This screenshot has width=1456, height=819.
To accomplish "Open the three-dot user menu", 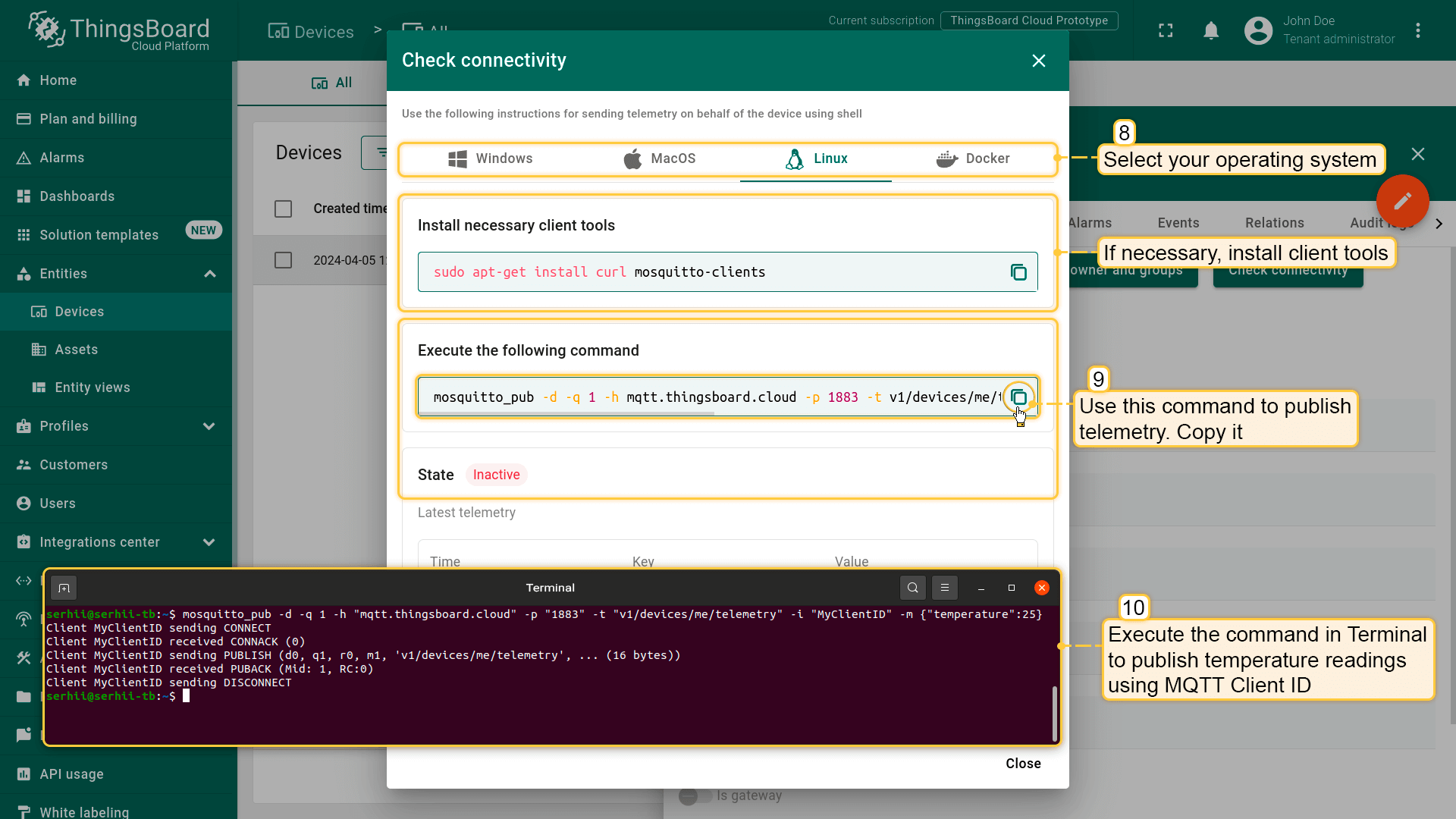I will pos(1417,30).
